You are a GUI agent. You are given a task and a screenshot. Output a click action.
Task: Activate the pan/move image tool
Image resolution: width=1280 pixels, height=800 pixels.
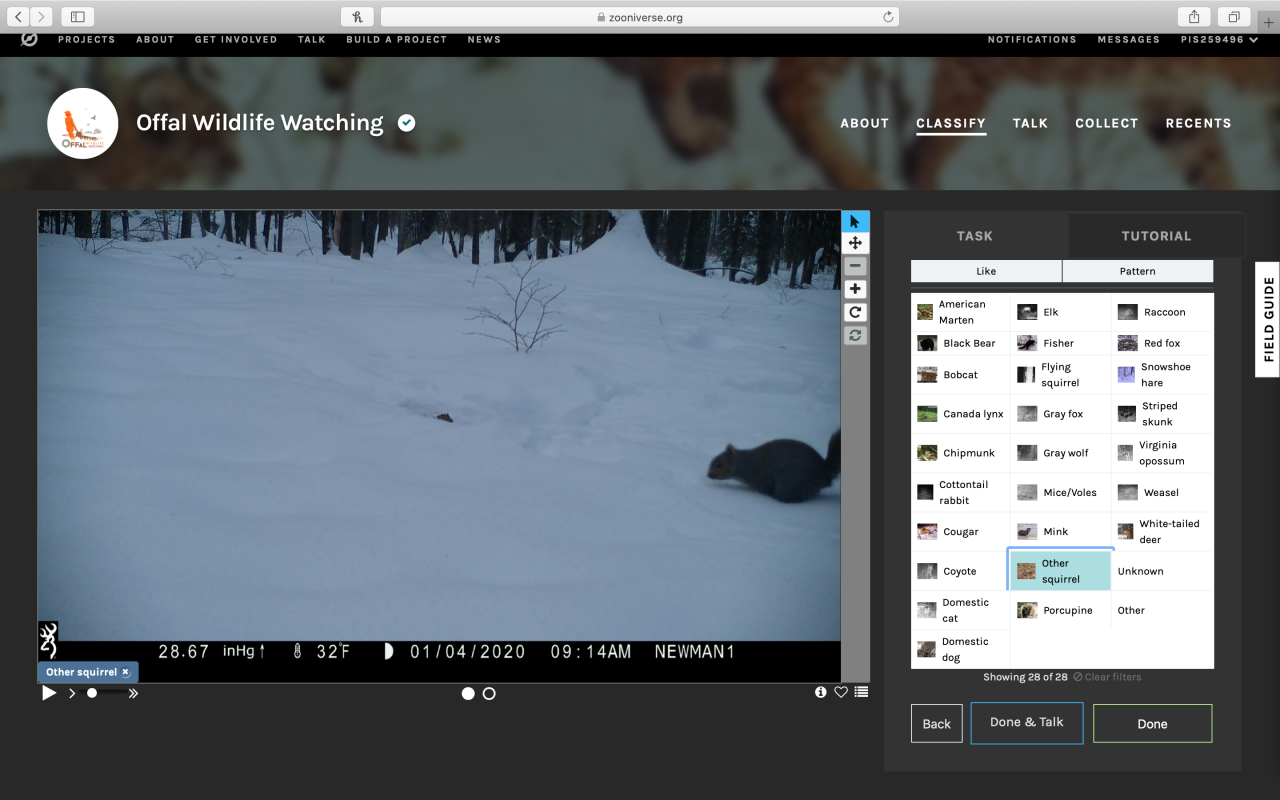point(855,243)
